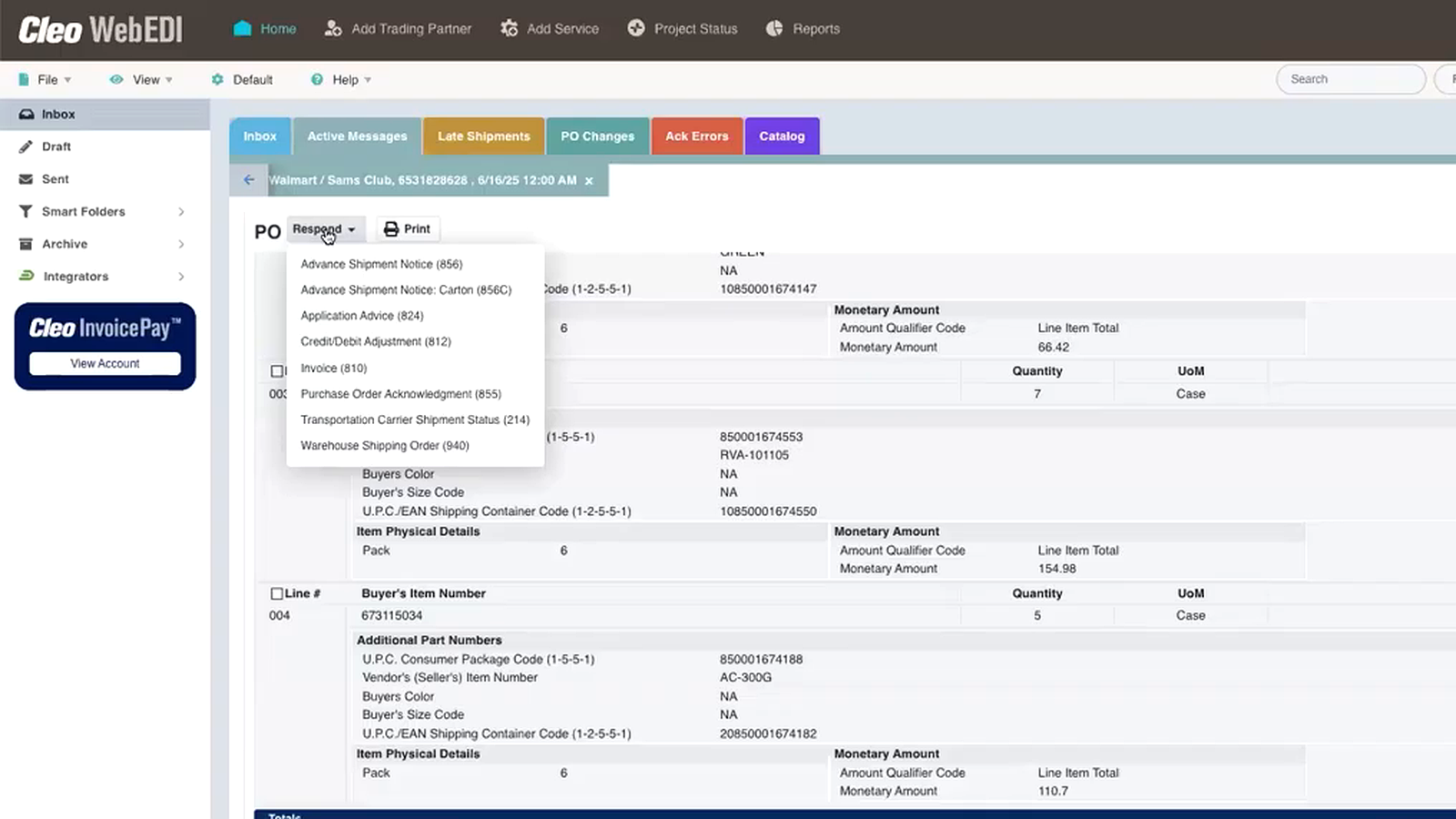This screenshot has width=1456, height=819.
Task: Click the Home icon in top navigation
Action: click(242, 28)
